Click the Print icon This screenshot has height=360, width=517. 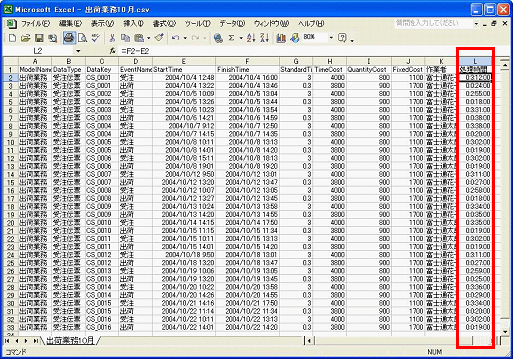(x=69, y=38)
